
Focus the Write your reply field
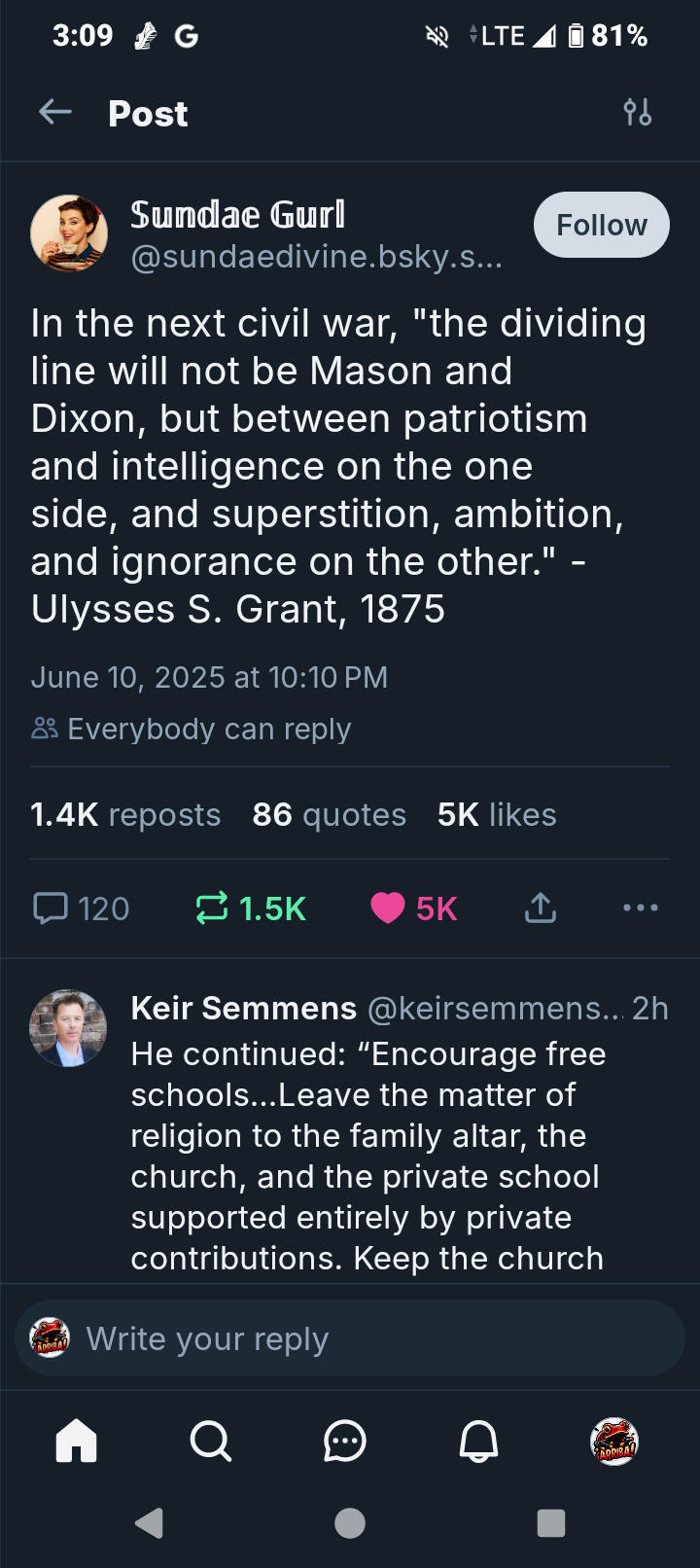350,1338
